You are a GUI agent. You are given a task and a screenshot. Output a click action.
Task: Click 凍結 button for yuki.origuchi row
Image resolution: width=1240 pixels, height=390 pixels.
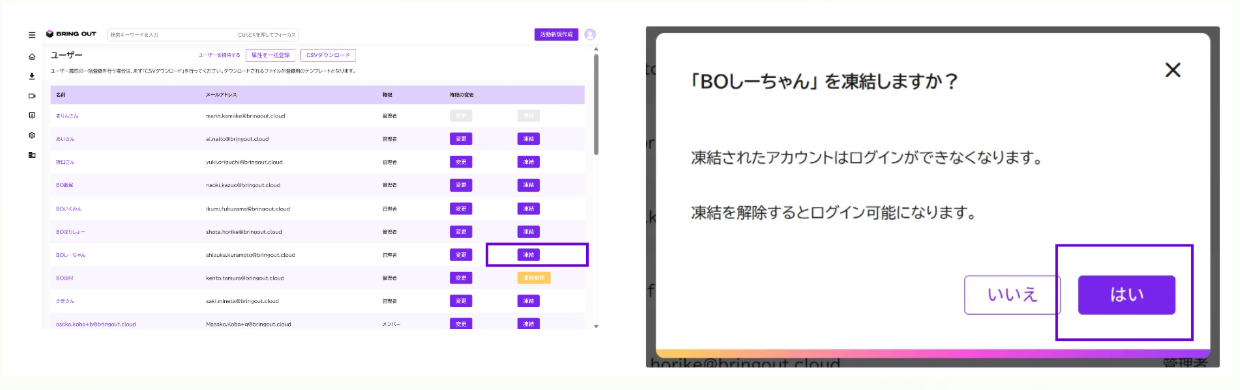528,161
